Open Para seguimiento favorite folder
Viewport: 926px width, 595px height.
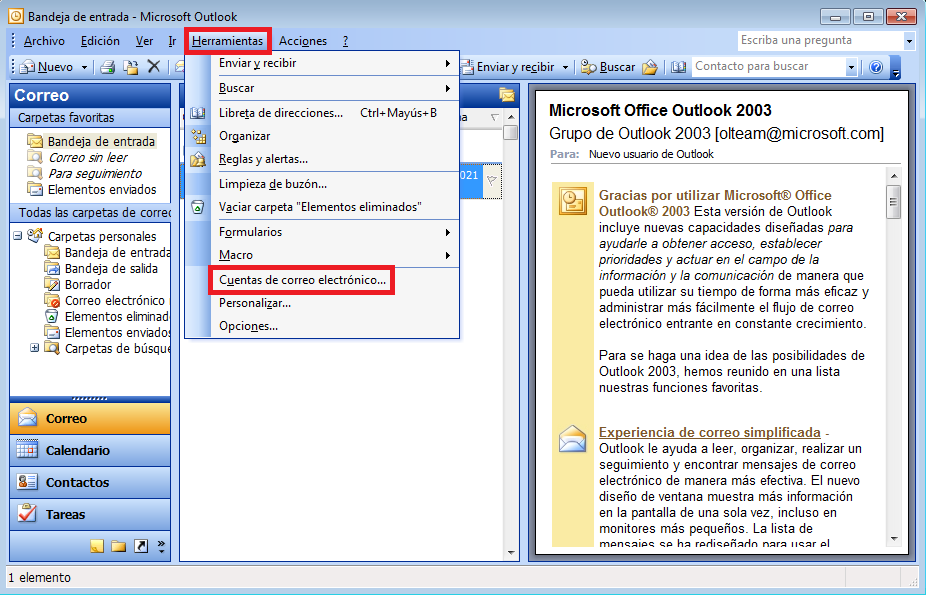[84, 174]
